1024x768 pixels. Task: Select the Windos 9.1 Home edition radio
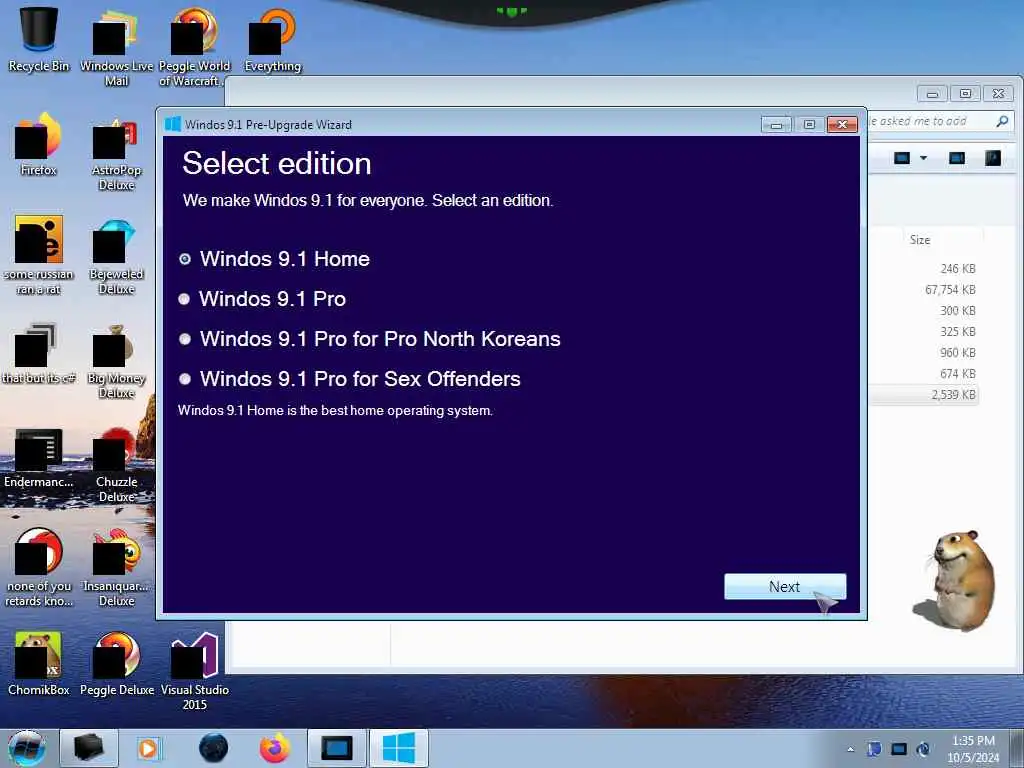click(185, 259)
